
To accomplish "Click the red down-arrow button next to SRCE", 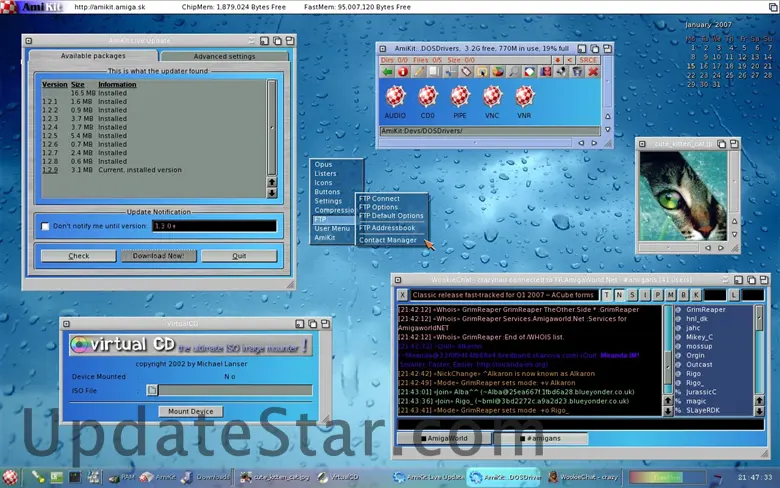I will pyautogui.click(x=558, y=60).
